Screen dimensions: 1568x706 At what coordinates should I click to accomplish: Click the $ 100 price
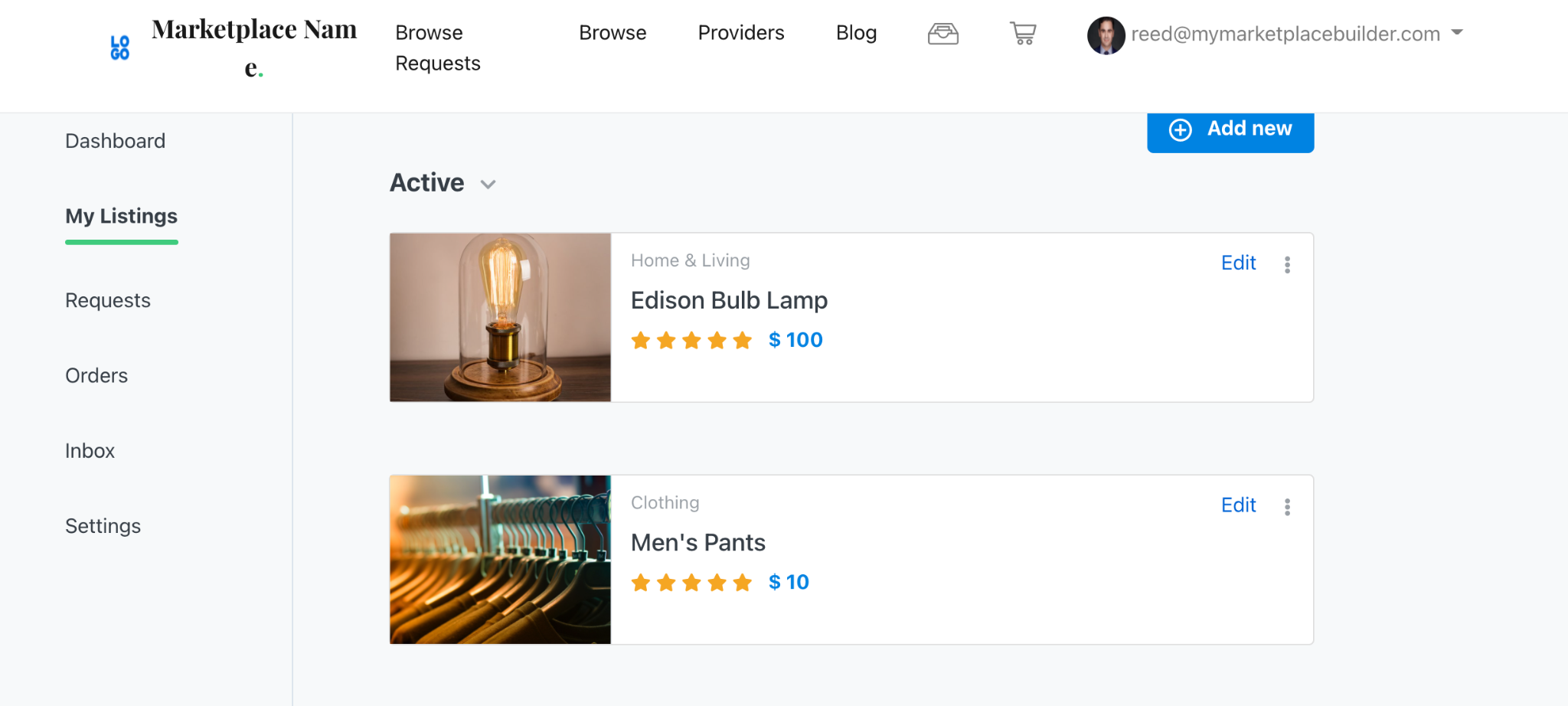point(795,340)
